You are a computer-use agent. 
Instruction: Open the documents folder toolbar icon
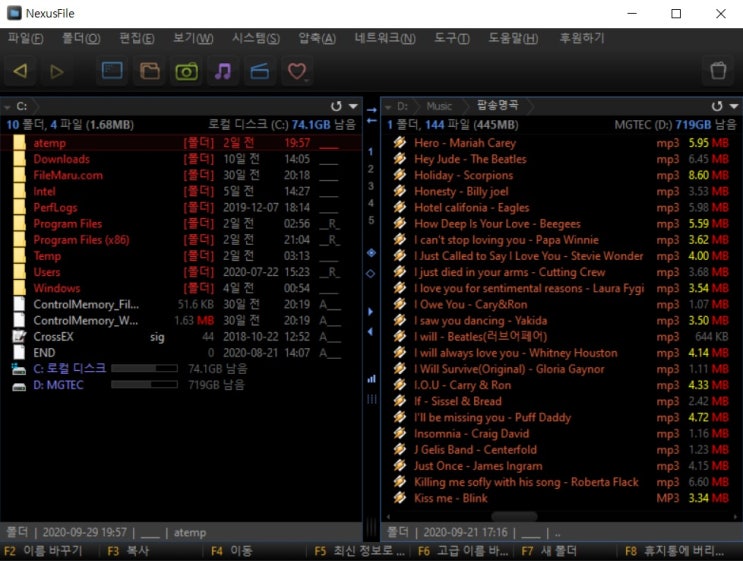149,71
